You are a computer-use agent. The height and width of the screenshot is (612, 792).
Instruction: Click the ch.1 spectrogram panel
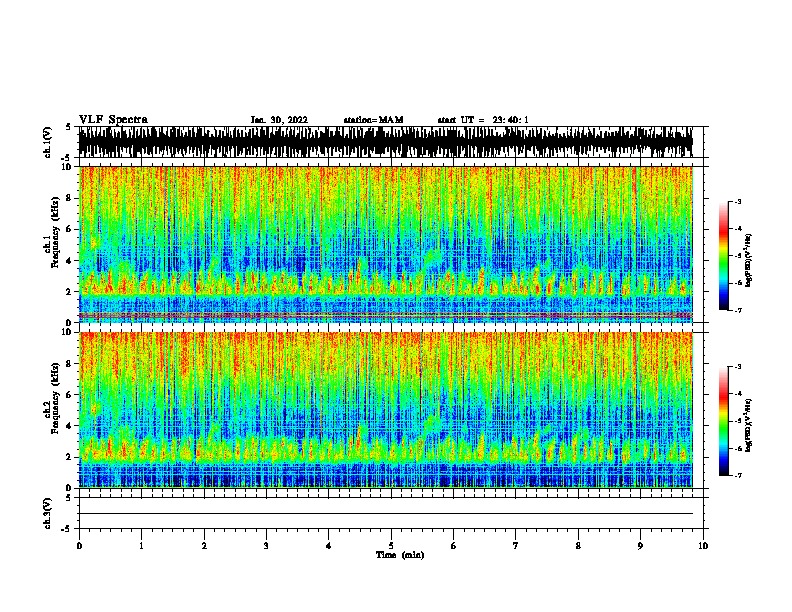(x=385, y=244)
